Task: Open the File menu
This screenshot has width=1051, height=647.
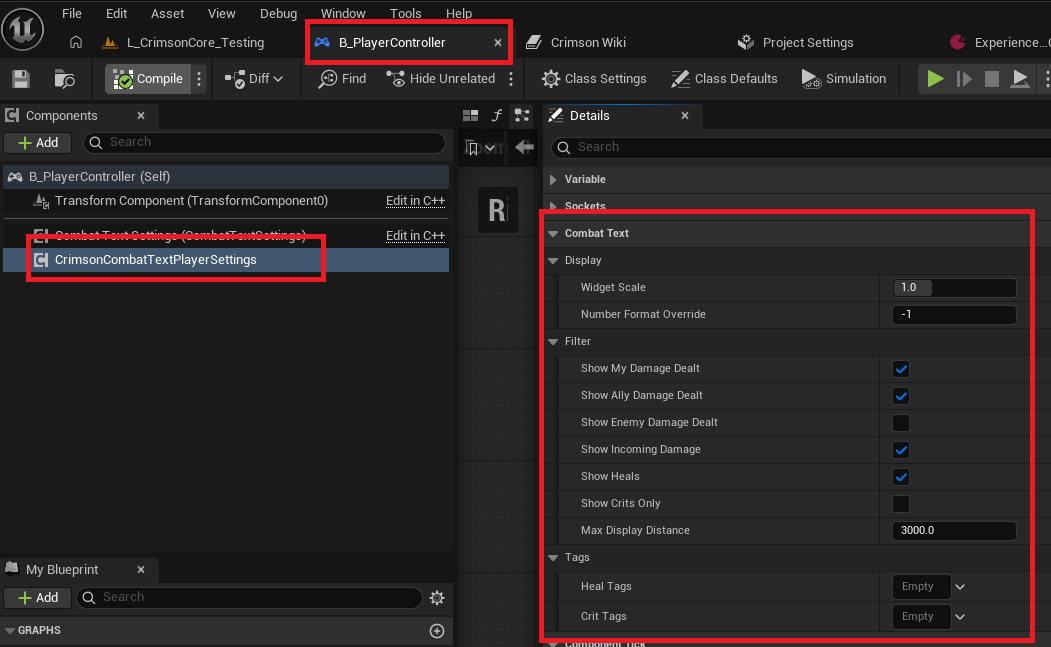Action: click(72, 13)
